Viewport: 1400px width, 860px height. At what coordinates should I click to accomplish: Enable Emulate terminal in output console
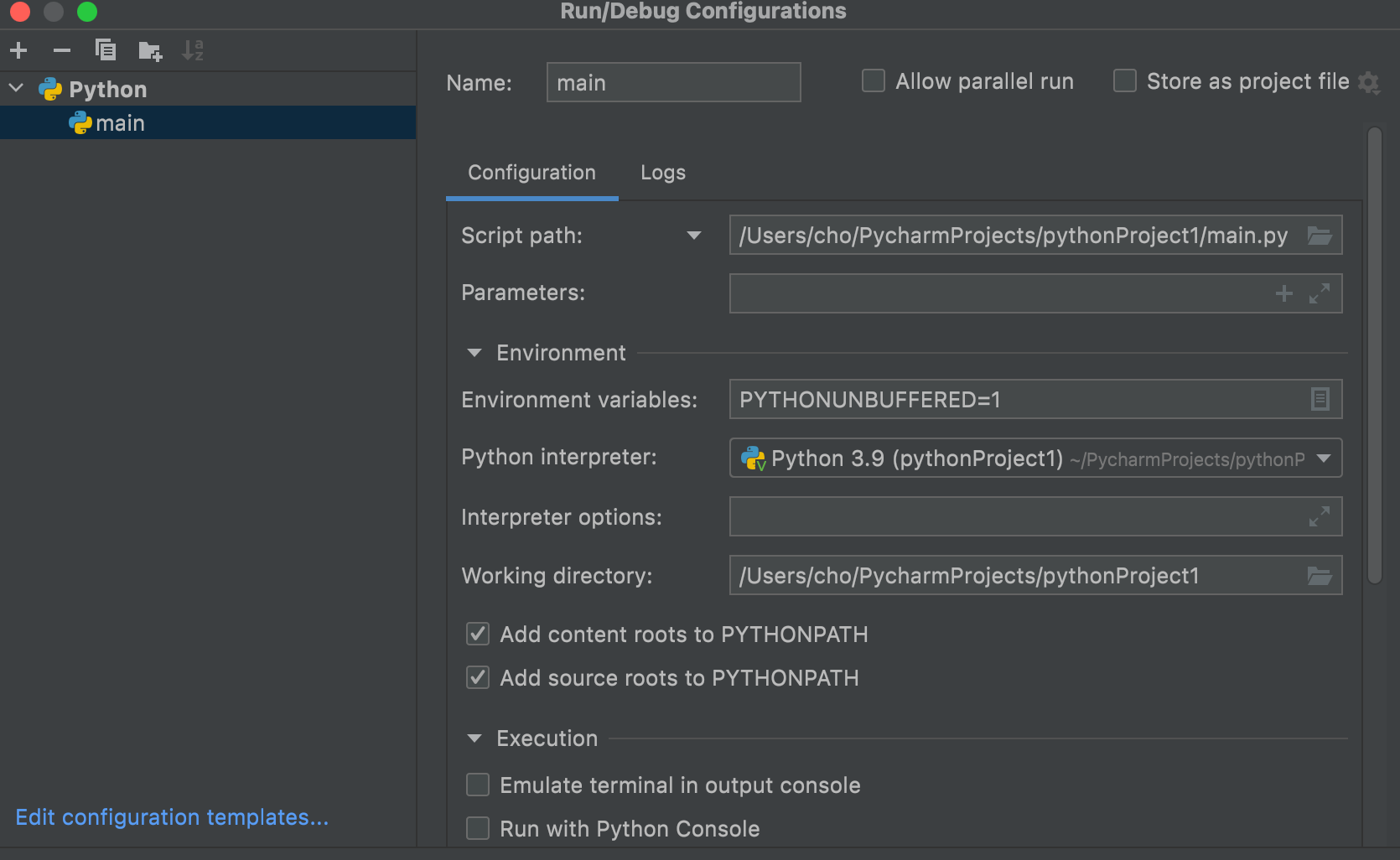(478, 785)
